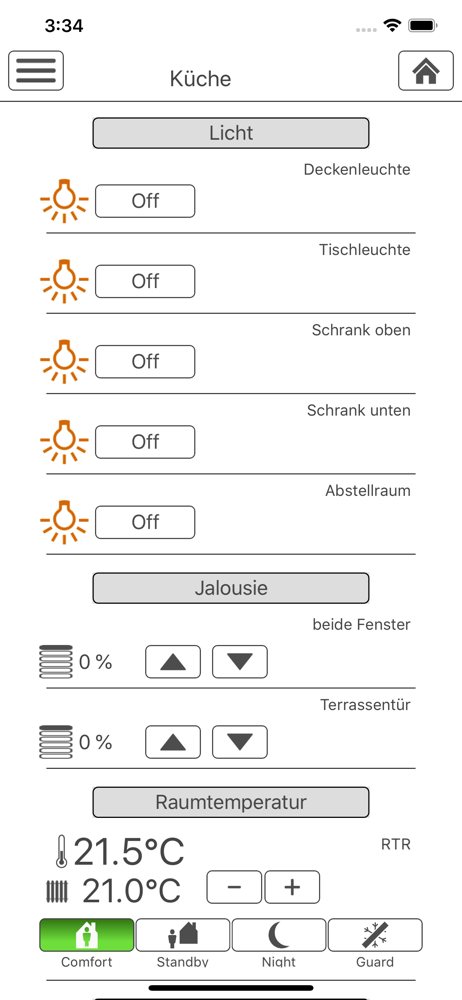462x1000 pixels.
Task: Raise the Terrassentür blind
Action: point(173,742)
